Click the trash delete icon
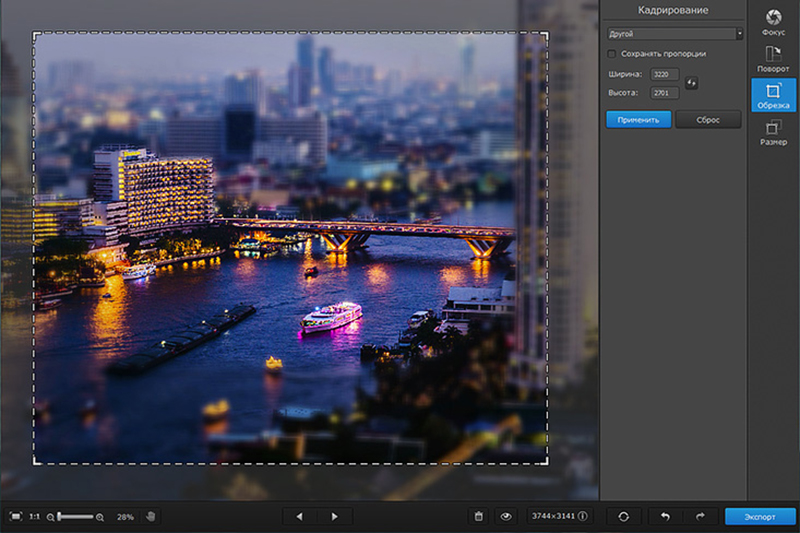Image resolution: width=800 pixels, height=533 pixels. point(479,516)
